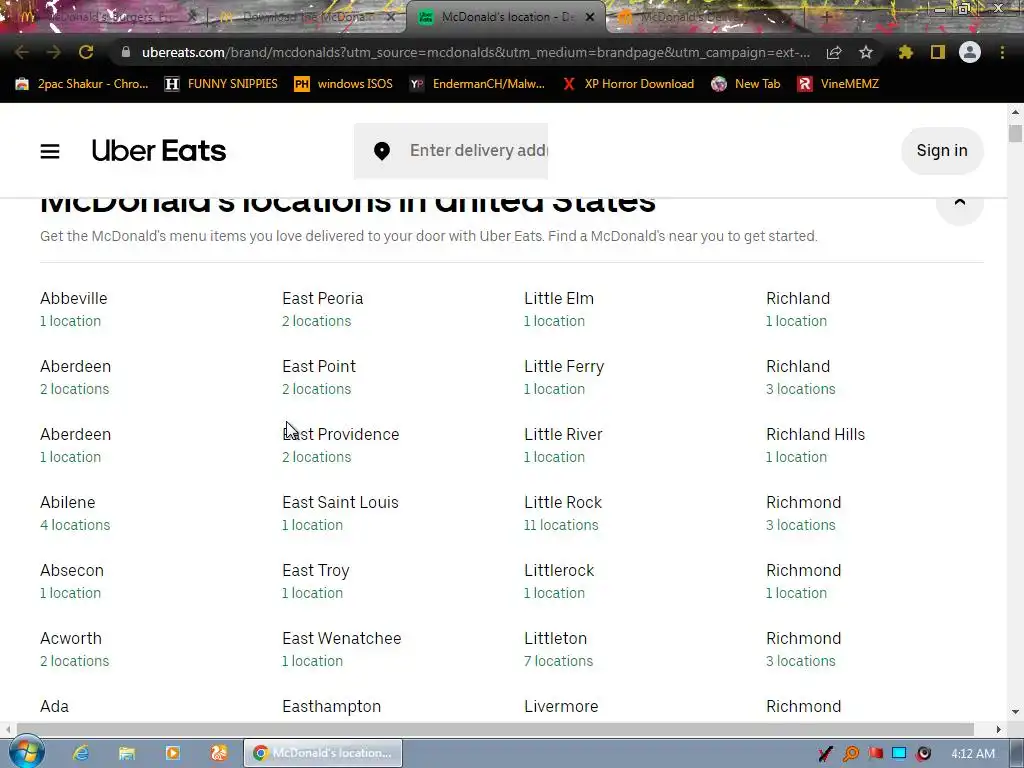The height and width of the screenshot is (768, 1024).
Task: Open the 2pac Shakur bookmark
Action: (82, 84)
